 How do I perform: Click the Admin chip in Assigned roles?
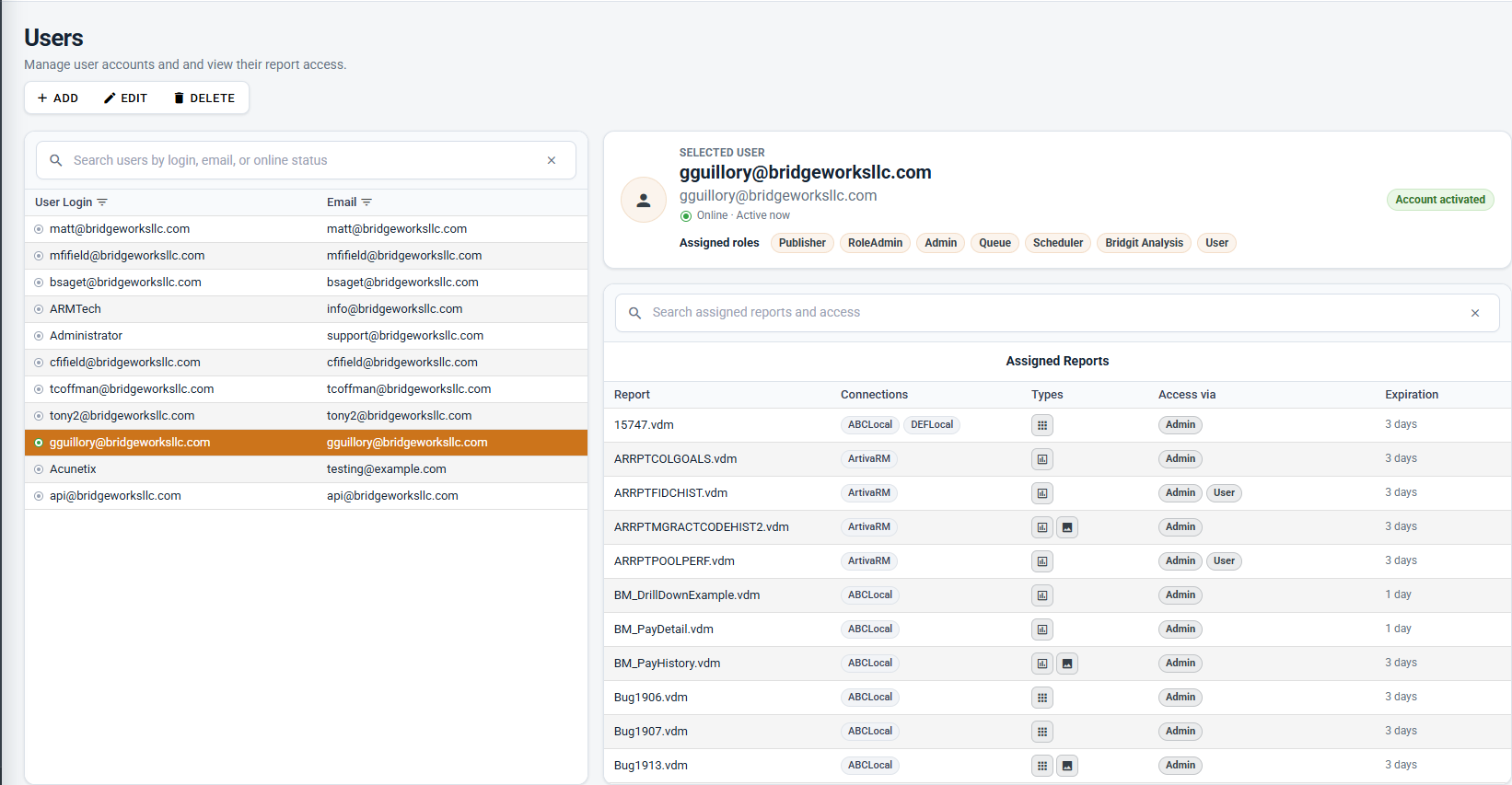pyautogui.click(x=941, y=243)
